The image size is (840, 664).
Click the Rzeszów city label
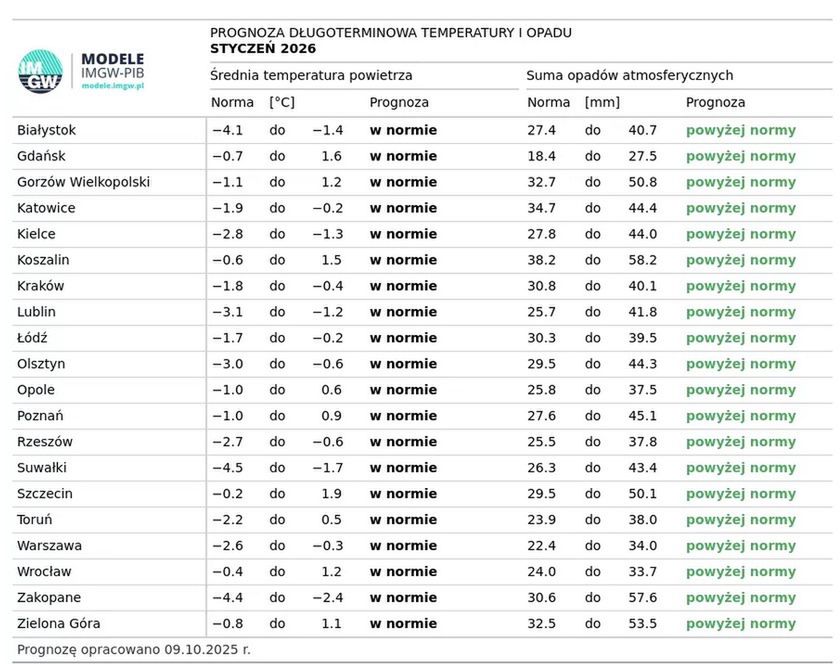45,442
